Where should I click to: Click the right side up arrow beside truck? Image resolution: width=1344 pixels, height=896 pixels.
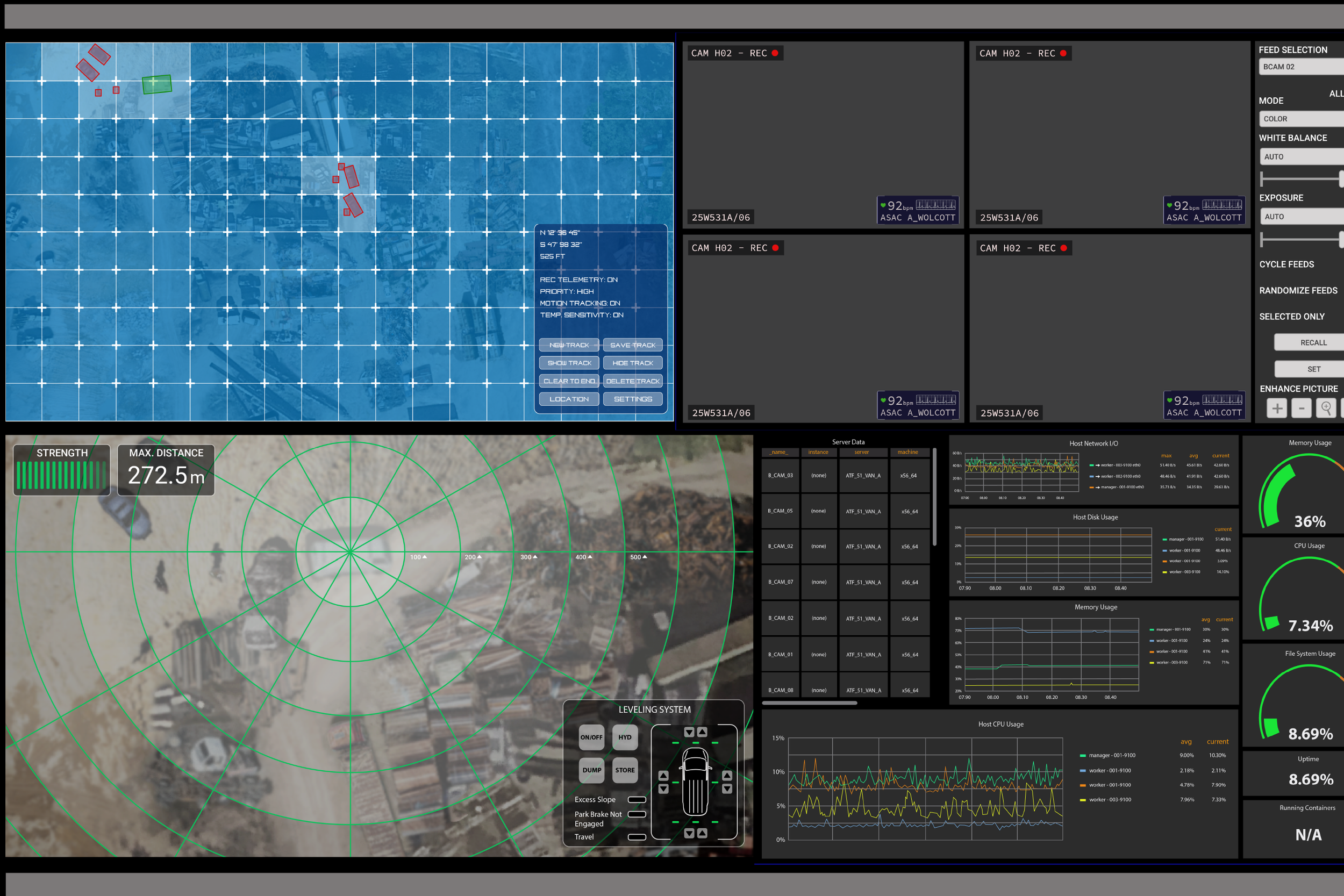pos(727,776)
